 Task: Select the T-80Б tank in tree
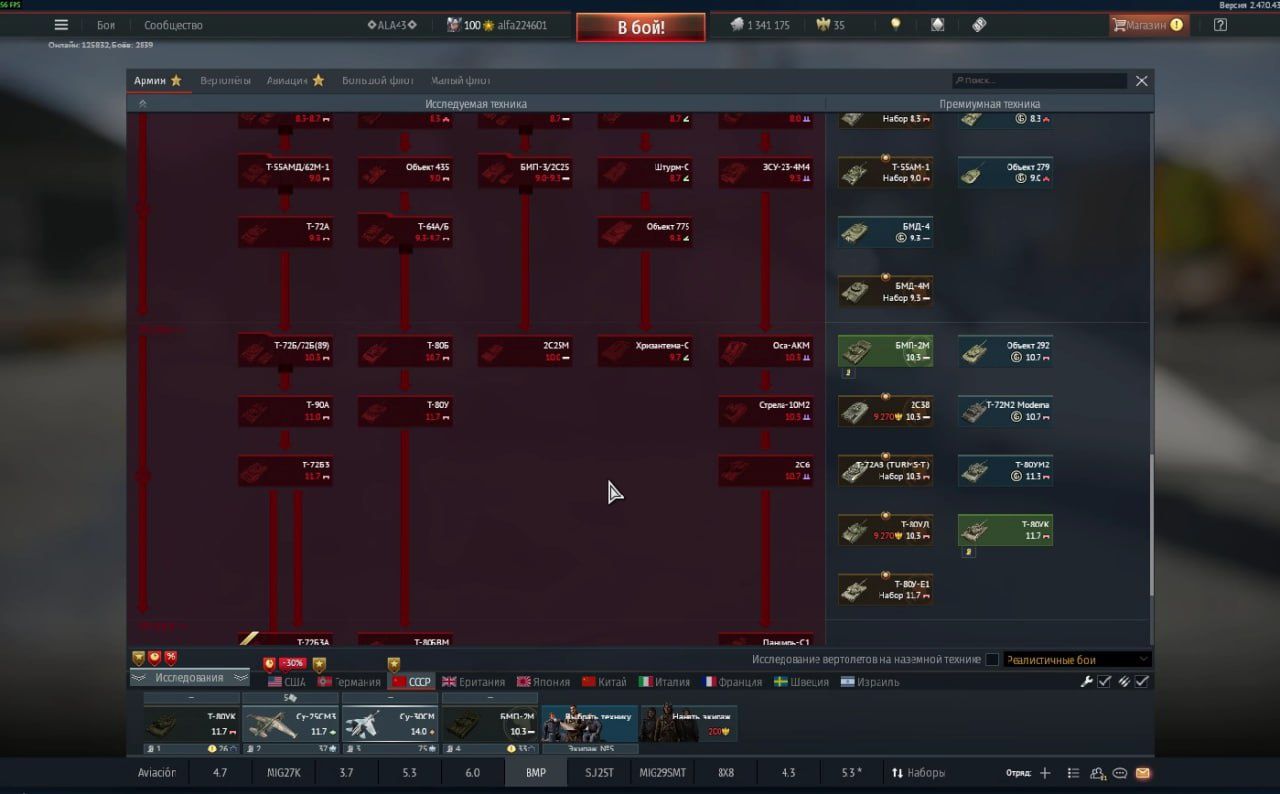point(405,350)
